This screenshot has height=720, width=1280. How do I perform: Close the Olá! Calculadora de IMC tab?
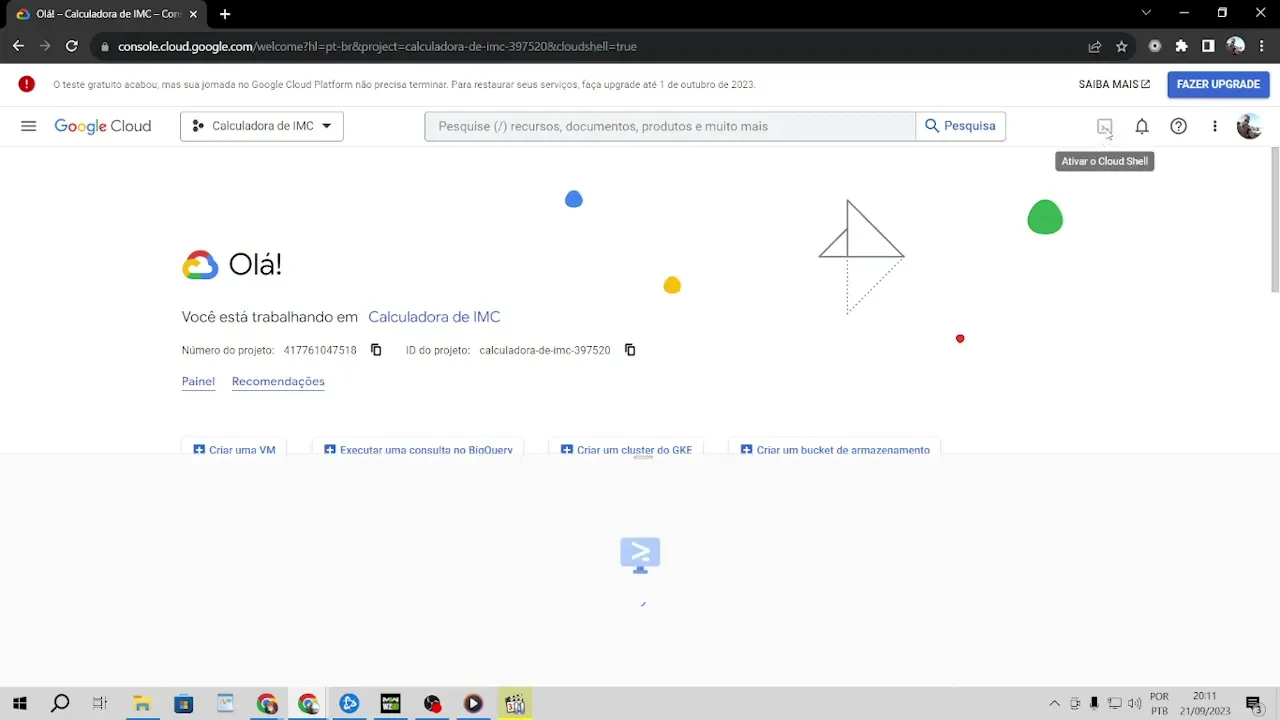coord(195,14)
